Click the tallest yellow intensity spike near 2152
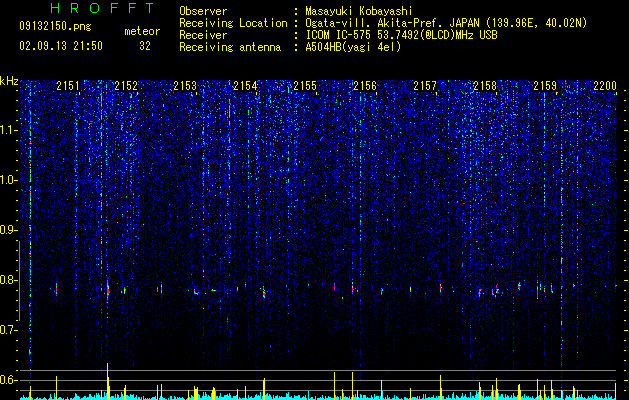The height and width of the screenshot is (400, 629). click(x=108, y=380)
